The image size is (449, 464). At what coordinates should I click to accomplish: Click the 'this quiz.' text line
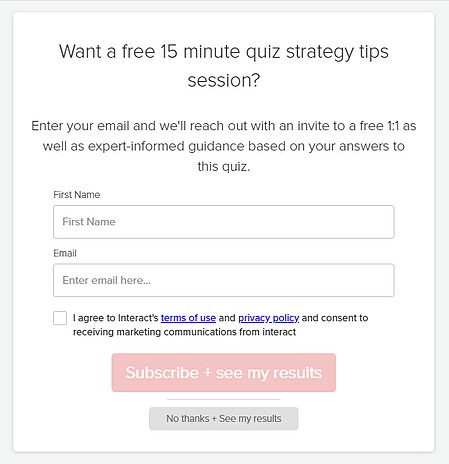pos(224,166)
